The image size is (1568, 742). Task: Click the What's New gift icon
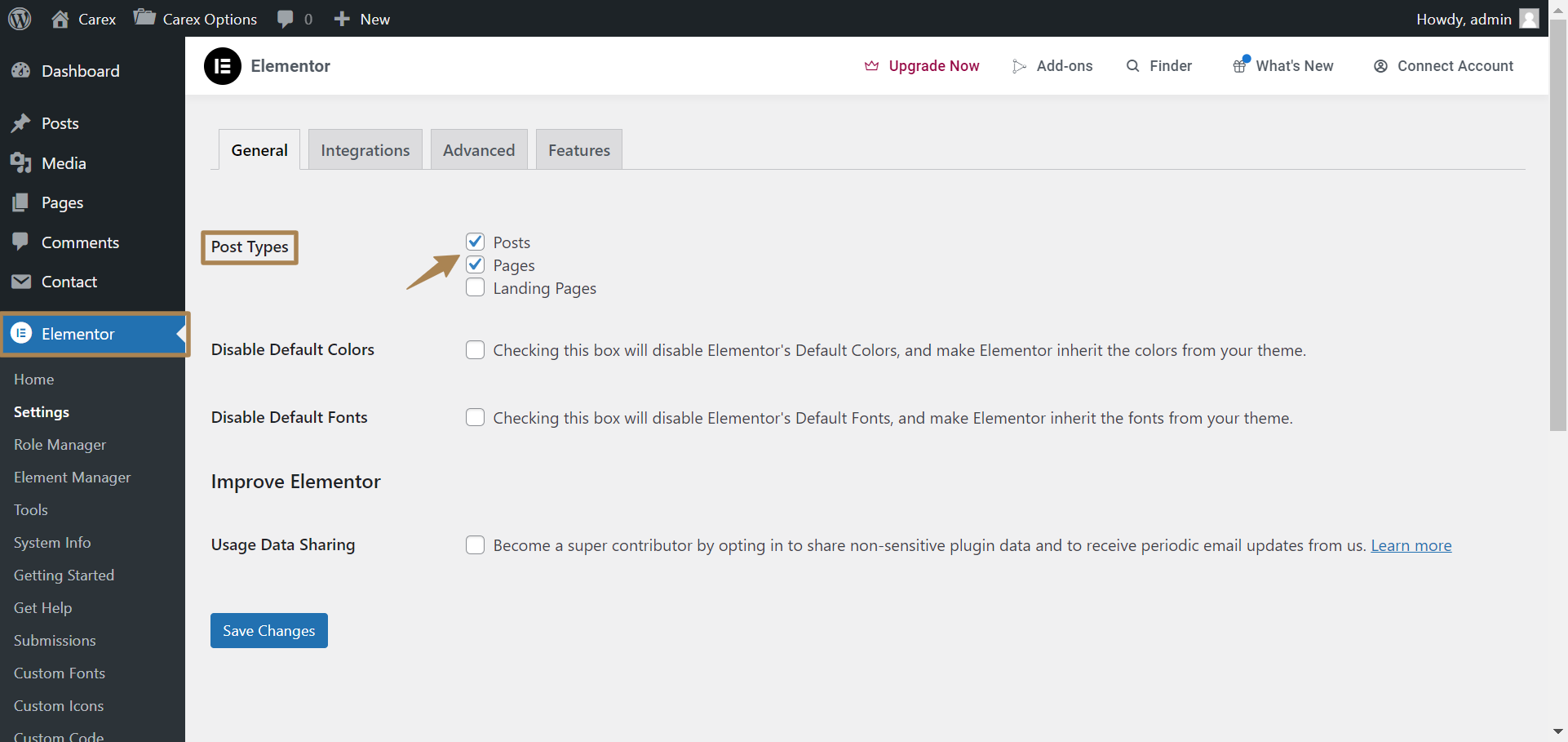coord(1240,65)
